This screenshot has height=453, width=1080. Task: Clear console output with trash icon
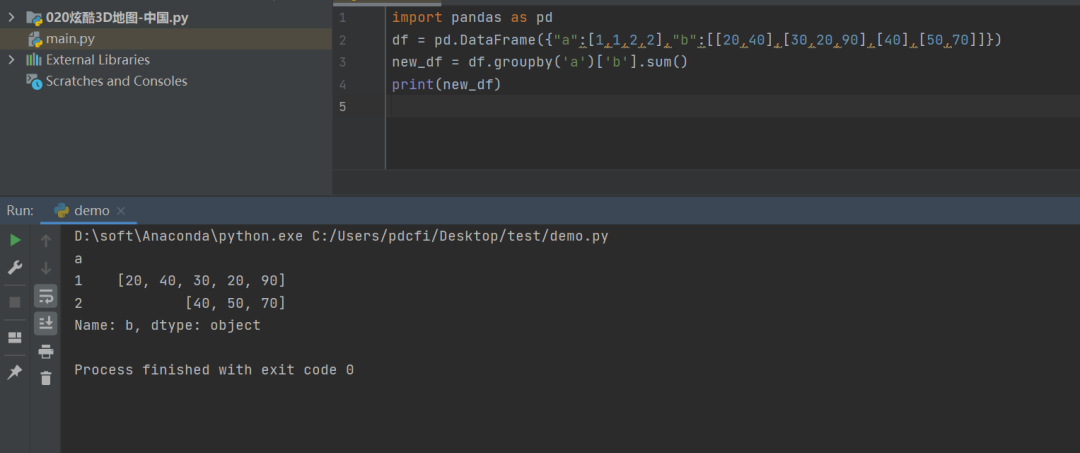pos(46,378)
